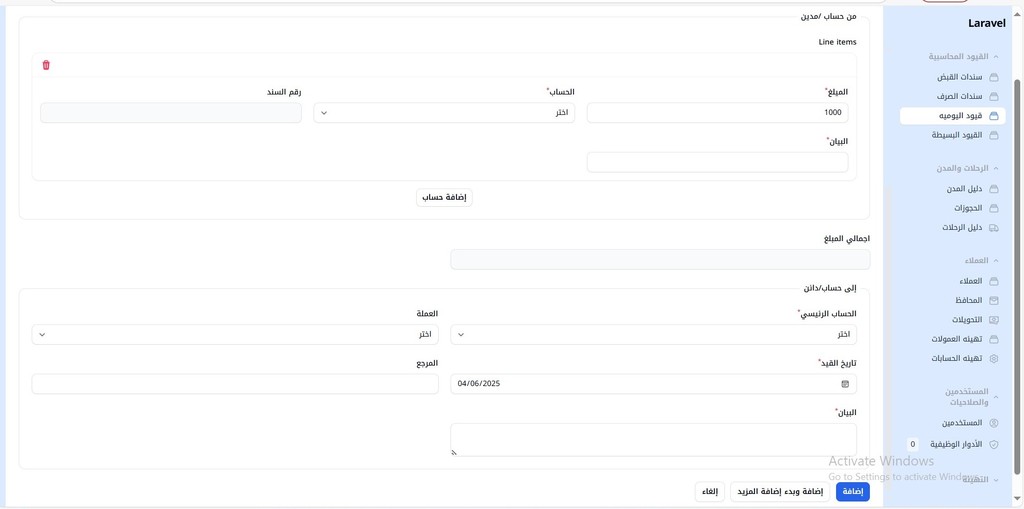Viewport: 1024px width, 509px height.
Task: Click icon beside المحافظ in sidebar
Action: [x=994, y=301]
